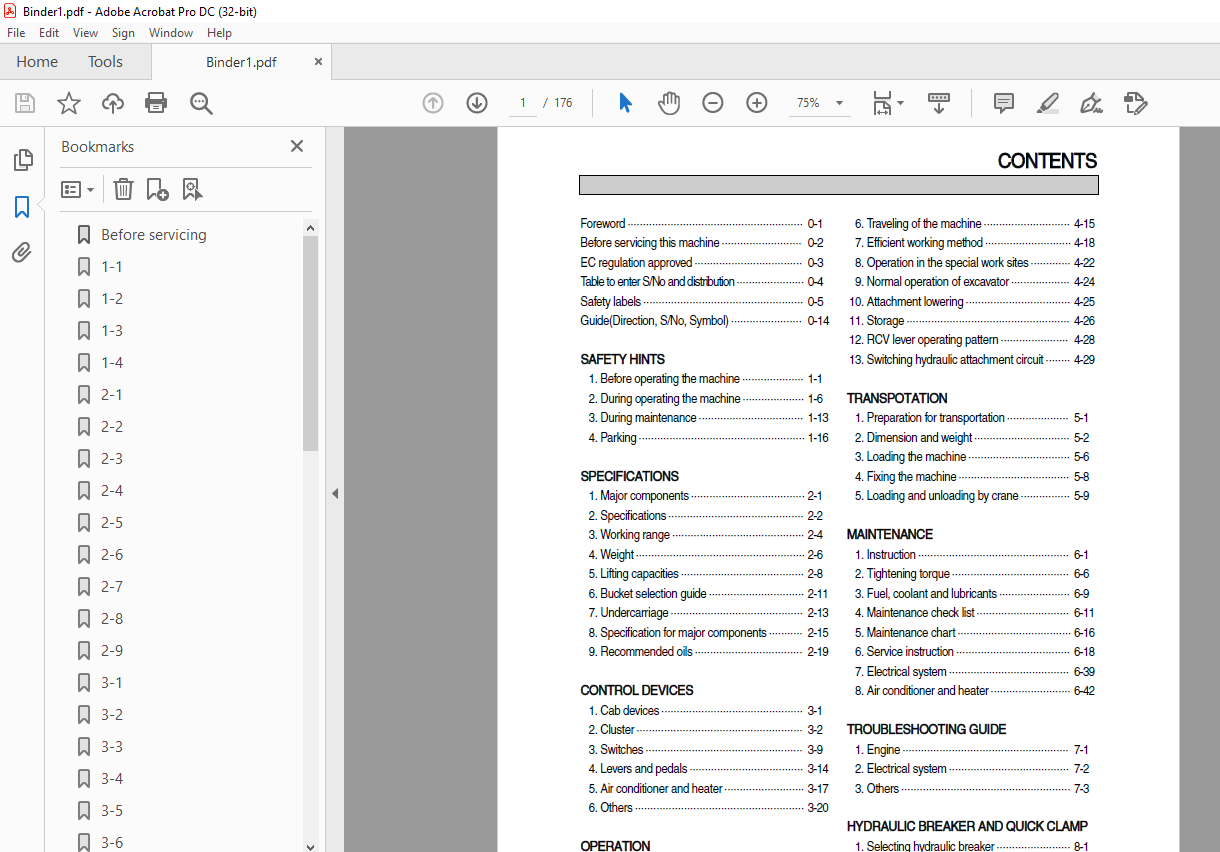Open the Attachments paperclip panel
Screen dimensions: 1220x852
pyautogui.click(x=22, y=253)
